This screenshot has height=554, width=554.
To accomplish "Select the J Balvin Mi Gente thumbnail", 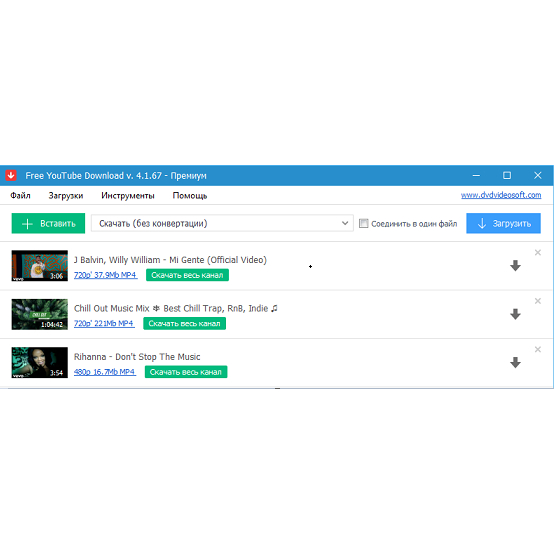I will [x=40, y=266].
